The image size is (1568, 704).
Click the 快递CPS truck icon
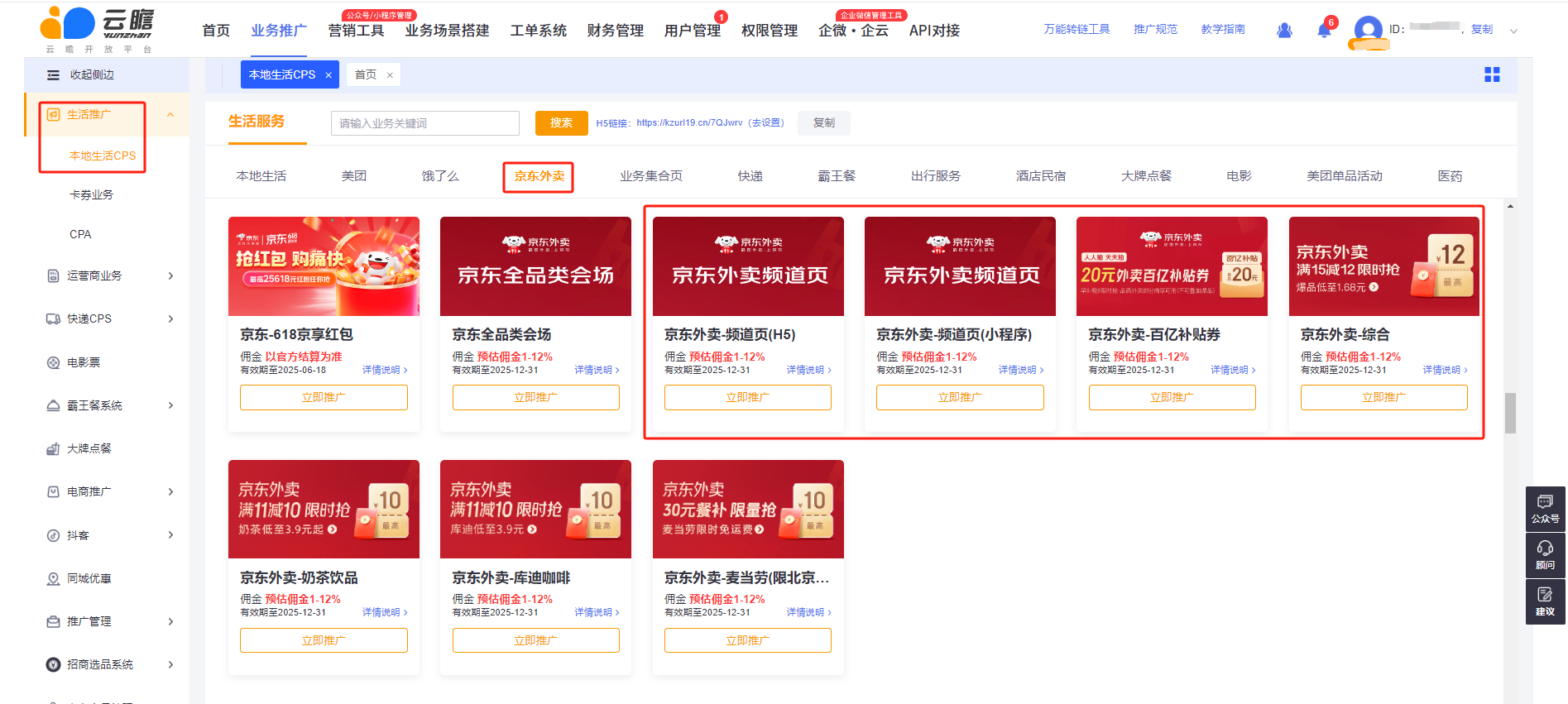pyautogui.click(x=53, y=318)
